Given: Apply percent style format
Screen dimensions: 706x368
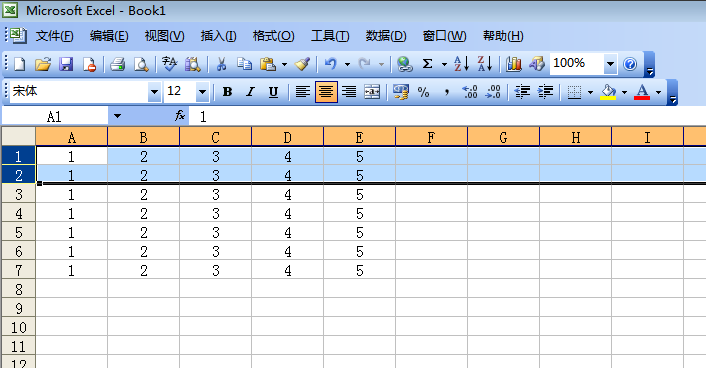Looking at the screenshot, I should [x=423, y=92].
